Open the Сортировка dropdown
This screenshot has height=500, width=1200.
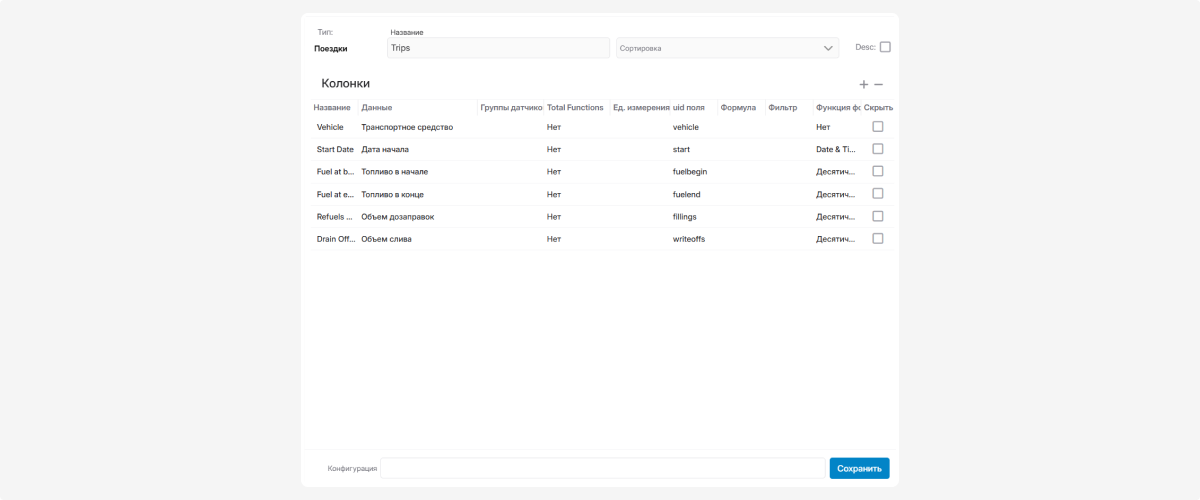(727, 48)
